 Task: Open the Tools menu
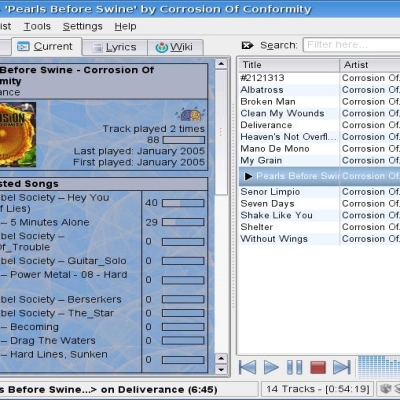[x=37, y=26]
